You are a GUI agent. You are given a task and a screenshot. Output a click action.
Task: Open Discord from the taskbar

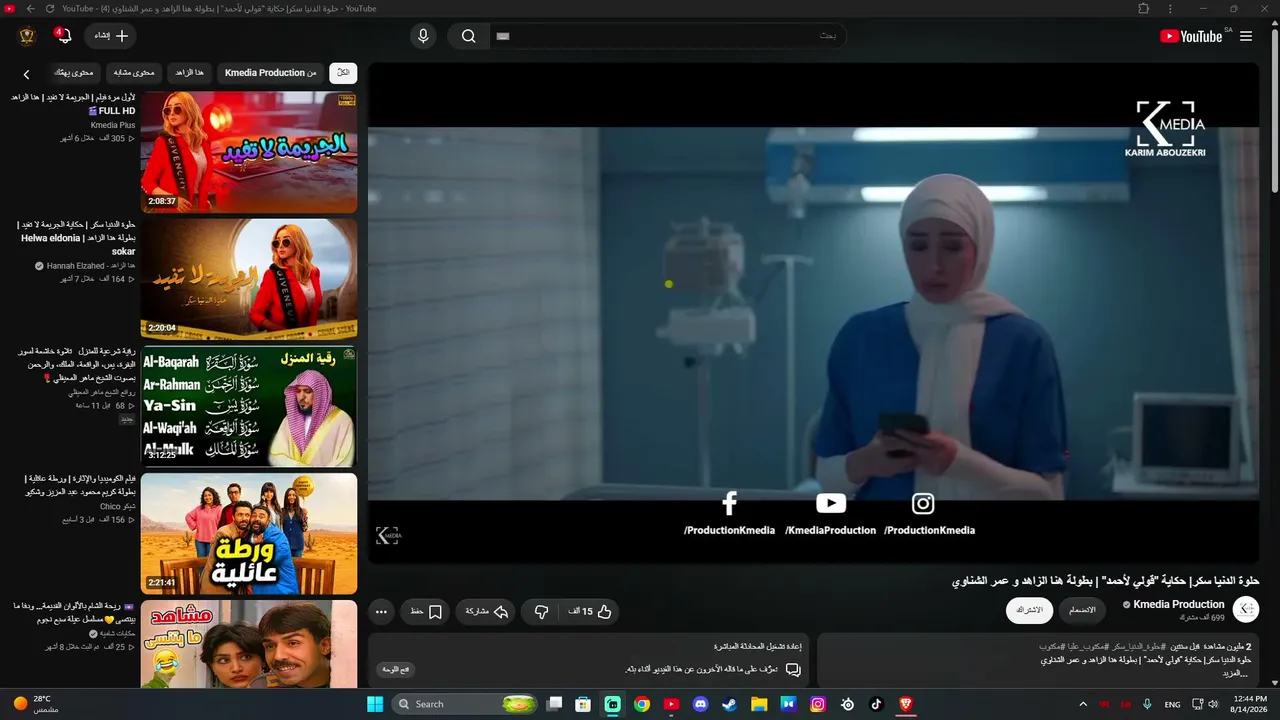pos(700,704)
